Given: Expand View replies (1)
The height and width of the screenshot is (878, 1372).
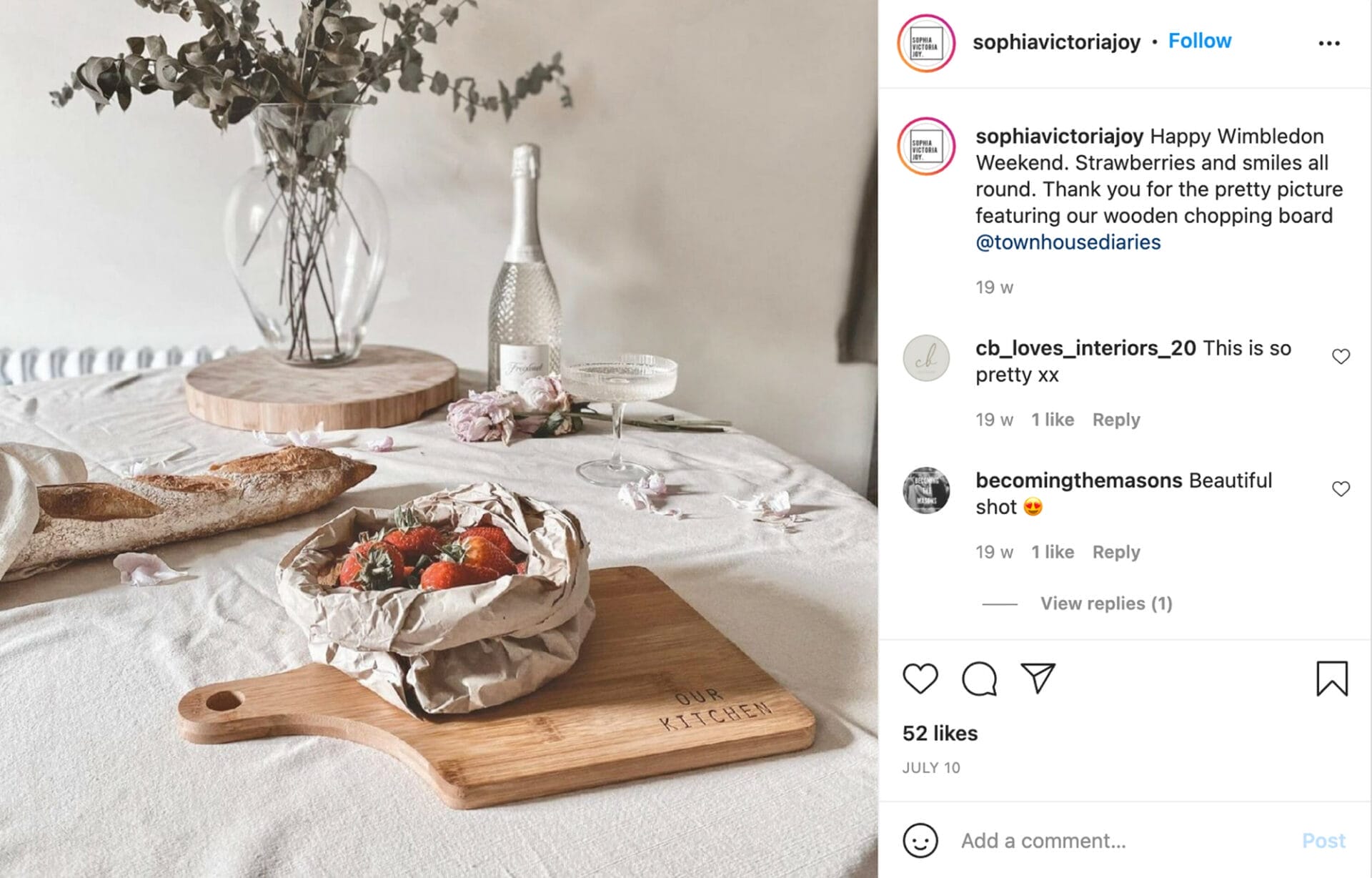Looking at the screenshot, I should pyautogui.click(x=1105, y=603).
